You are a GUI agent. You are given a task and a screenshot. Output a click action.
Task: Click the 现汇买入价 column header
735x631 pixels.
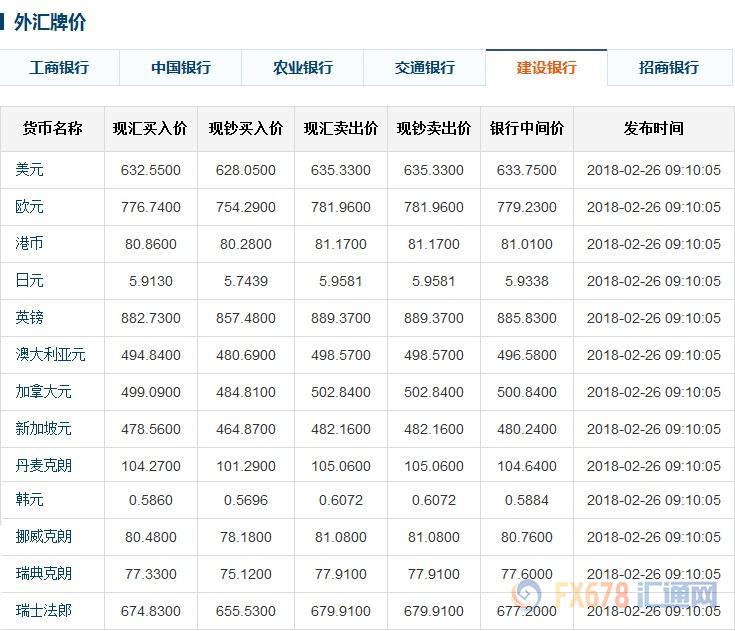(150, 128)
